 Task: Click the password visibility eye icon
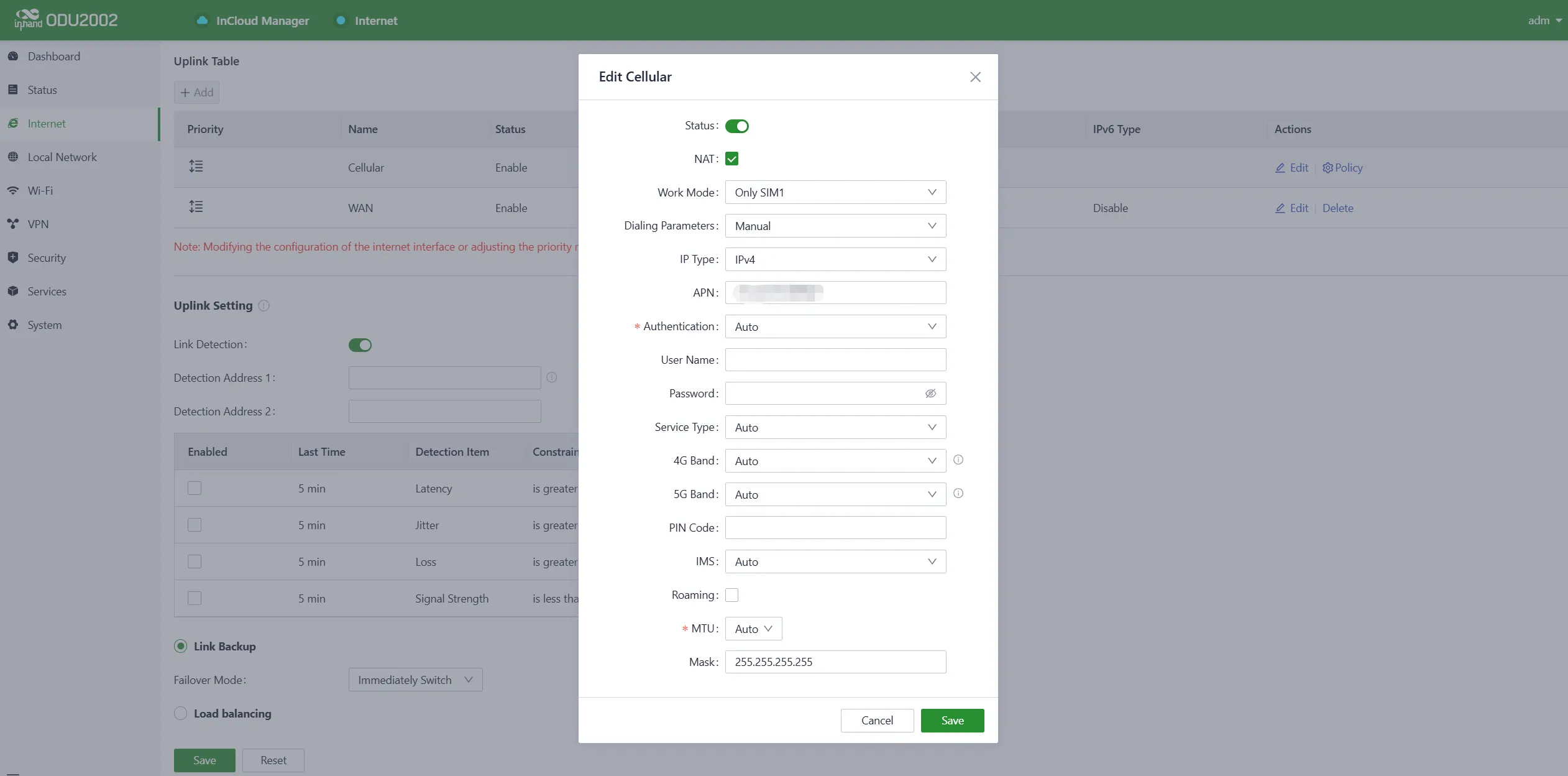930,394
